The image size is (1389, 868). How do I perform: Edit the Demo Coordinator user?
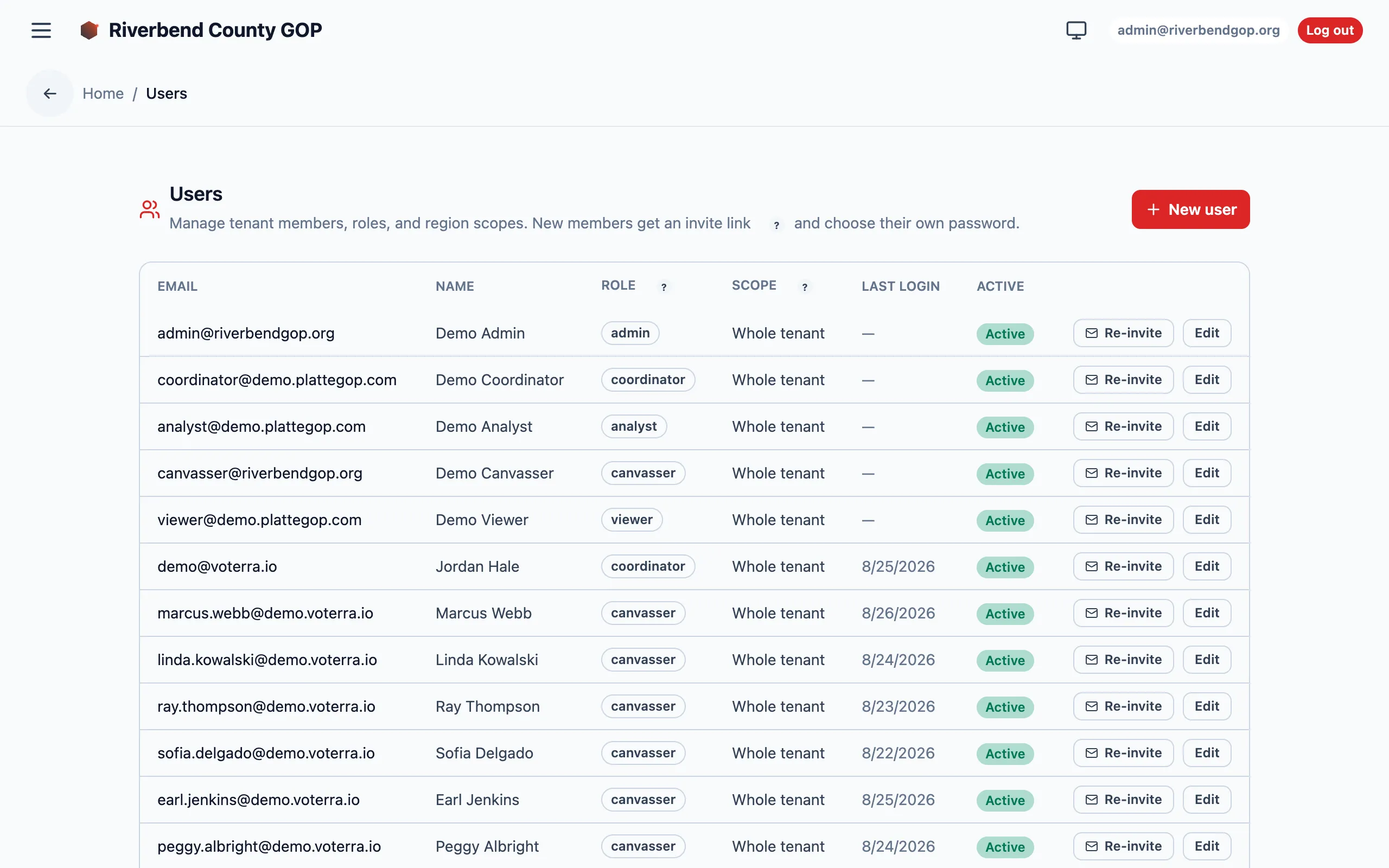pyautogui.click(x=1207, y=379)
